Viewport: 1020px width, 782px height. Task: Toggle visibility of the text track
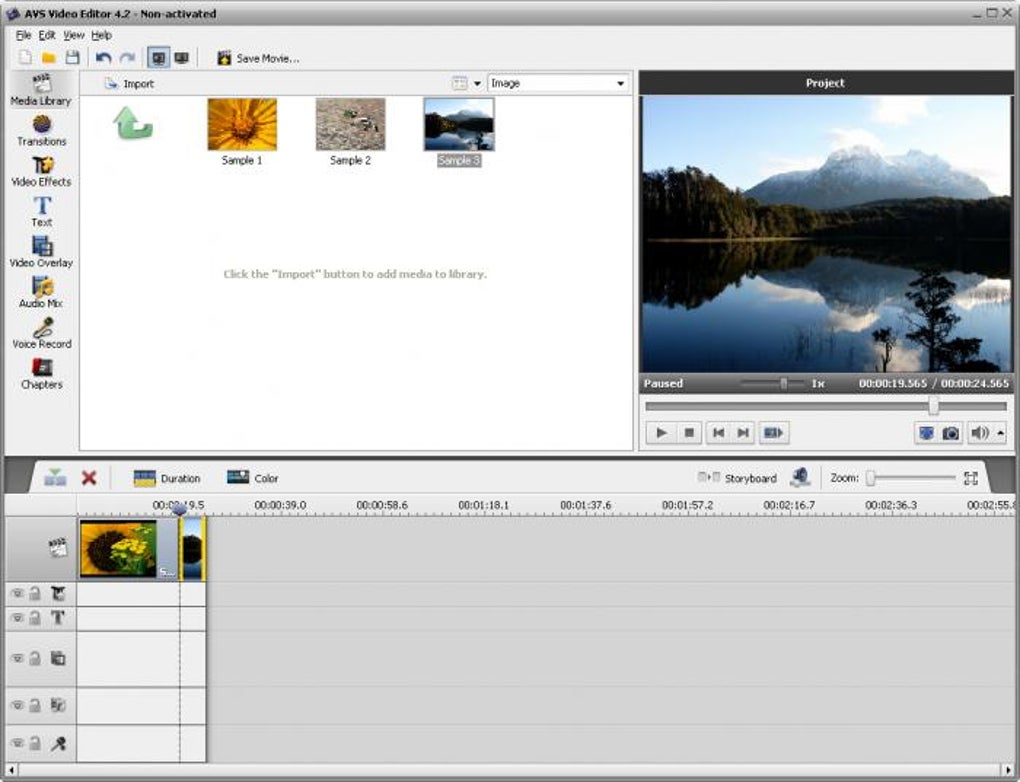[x=17, y=619]
